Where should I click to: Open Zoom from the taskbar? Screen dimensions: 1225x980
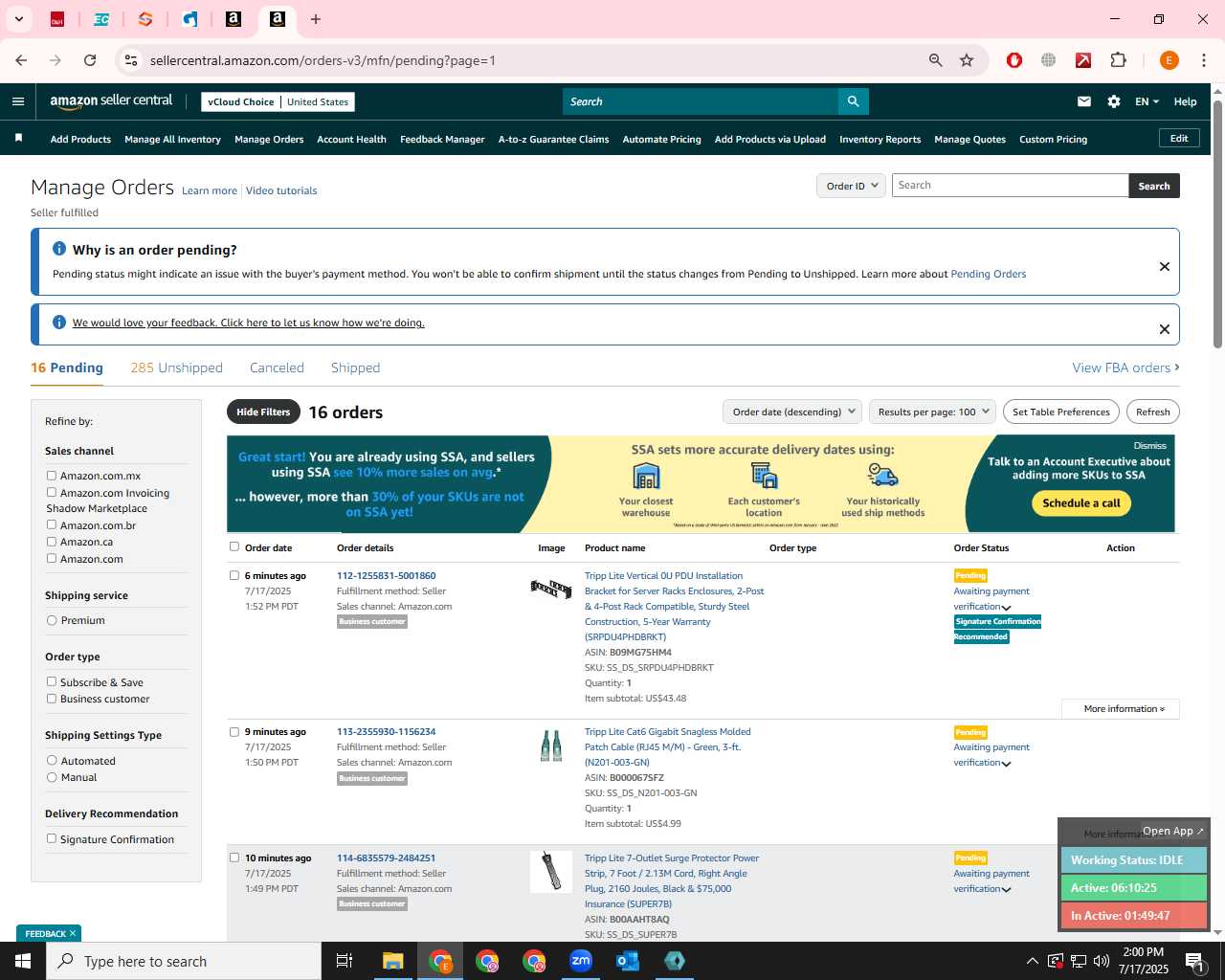(x=581, y=961)
